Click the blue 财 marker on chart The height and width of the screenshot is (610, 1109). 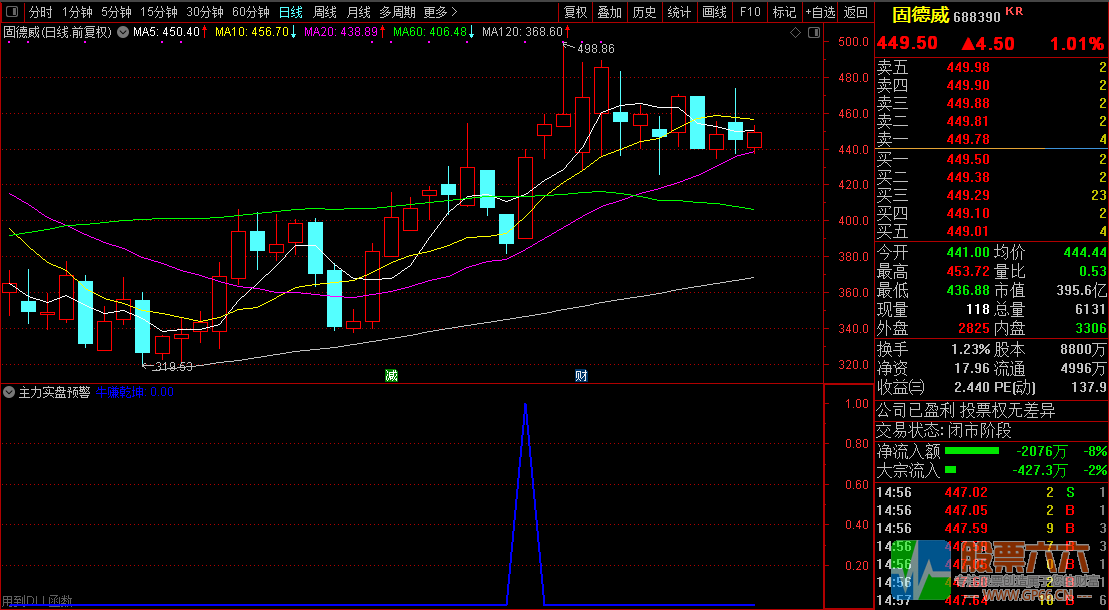tap(581, 376)
